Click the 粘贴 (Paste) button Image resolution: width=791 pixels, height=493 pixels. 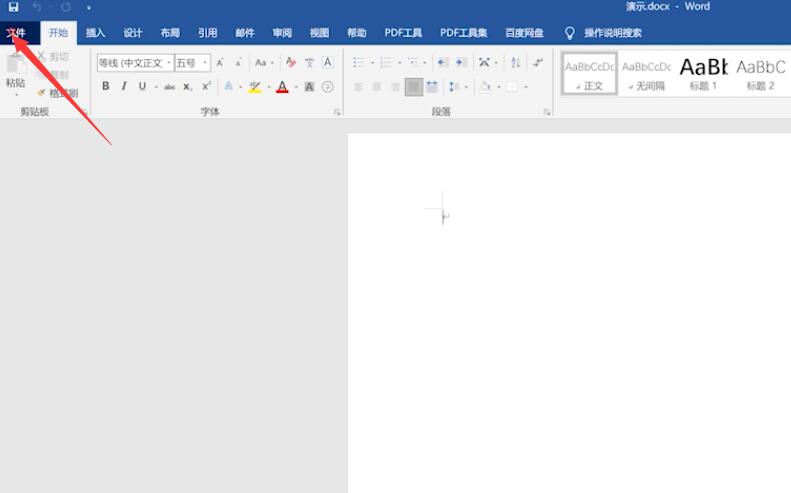pyautogui.click(x=16, y=74)
